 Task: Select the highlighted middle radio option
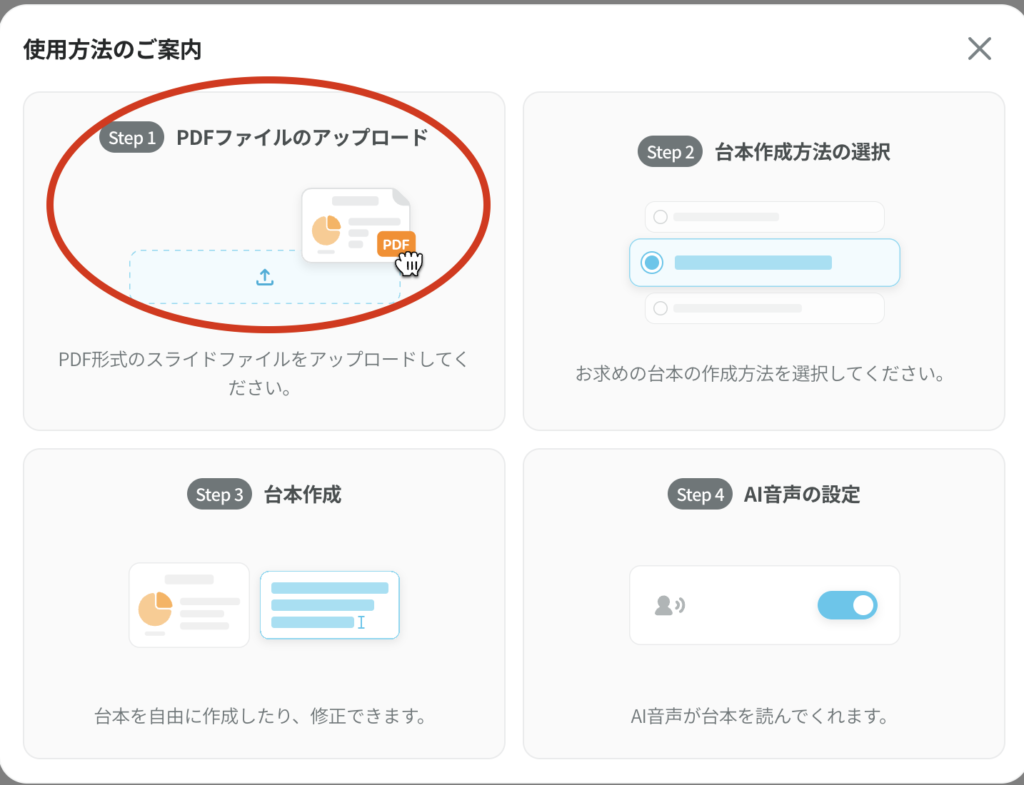coord(652,262)
